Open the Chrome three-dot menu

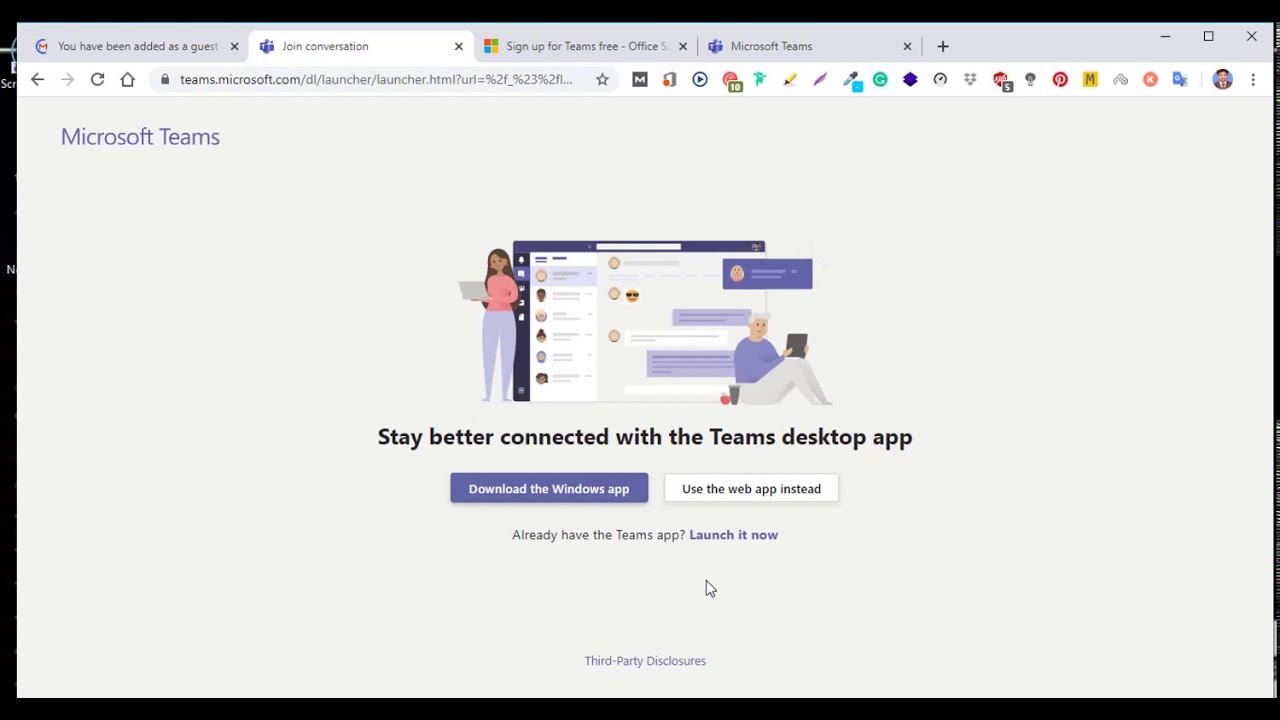click(x=1253, y=79)
